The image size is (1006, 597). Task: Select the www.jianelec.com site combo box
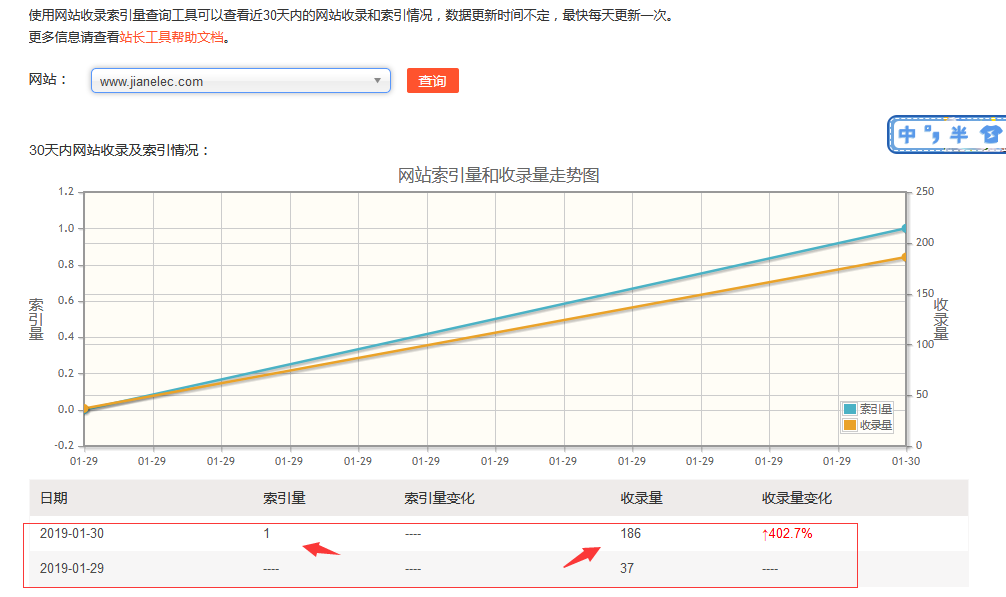coord(230,81)
